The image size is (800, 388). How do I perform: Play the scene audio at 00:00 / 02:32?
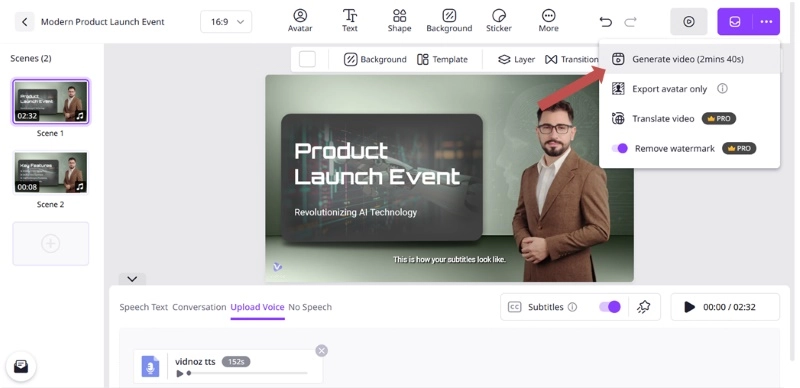(689, 307)
